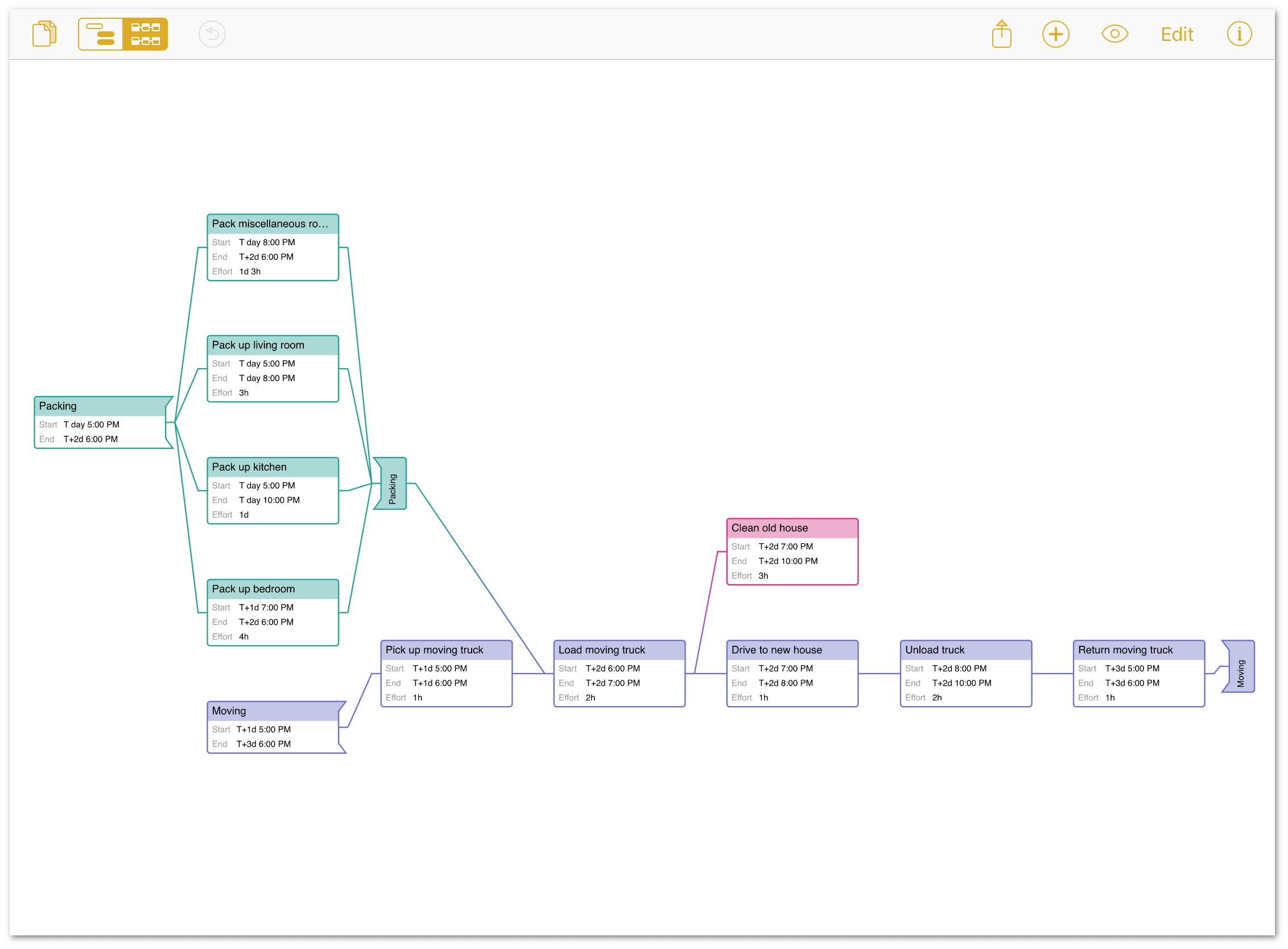The width and height of the screenshot is (1288, 949).
Task: Click miscellaneous rooms effort '1d 3h'
Action: 250,271
